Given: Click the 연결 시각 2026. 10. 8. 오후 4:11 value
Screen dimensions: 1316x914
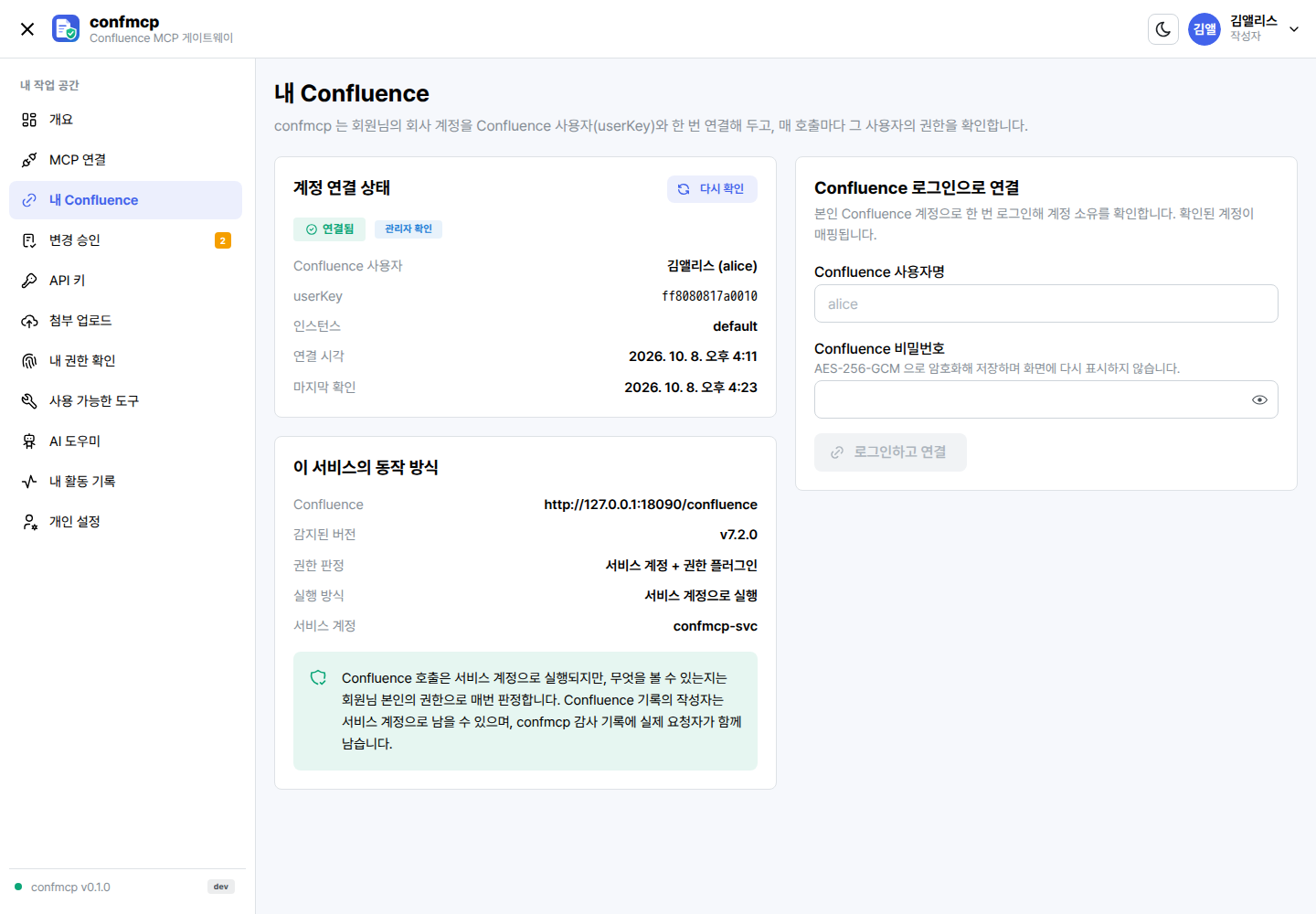Looking at the screenshot, I should pos(693,356).
